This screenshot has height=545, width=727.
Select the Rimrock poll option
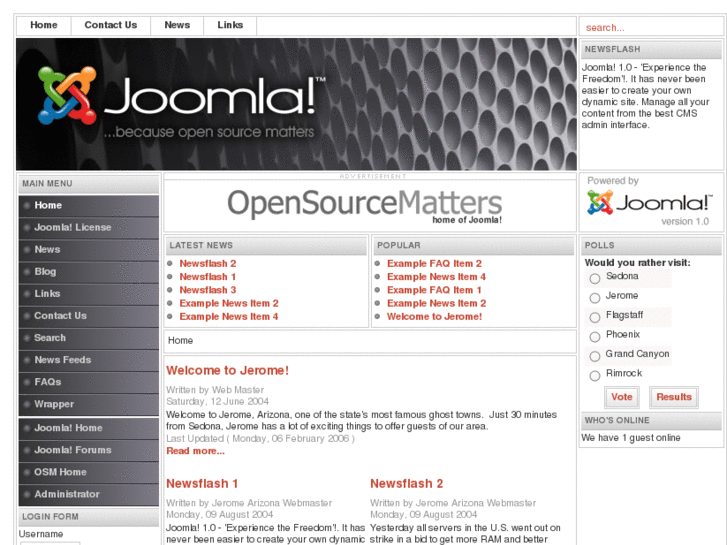tap(595, 376)
